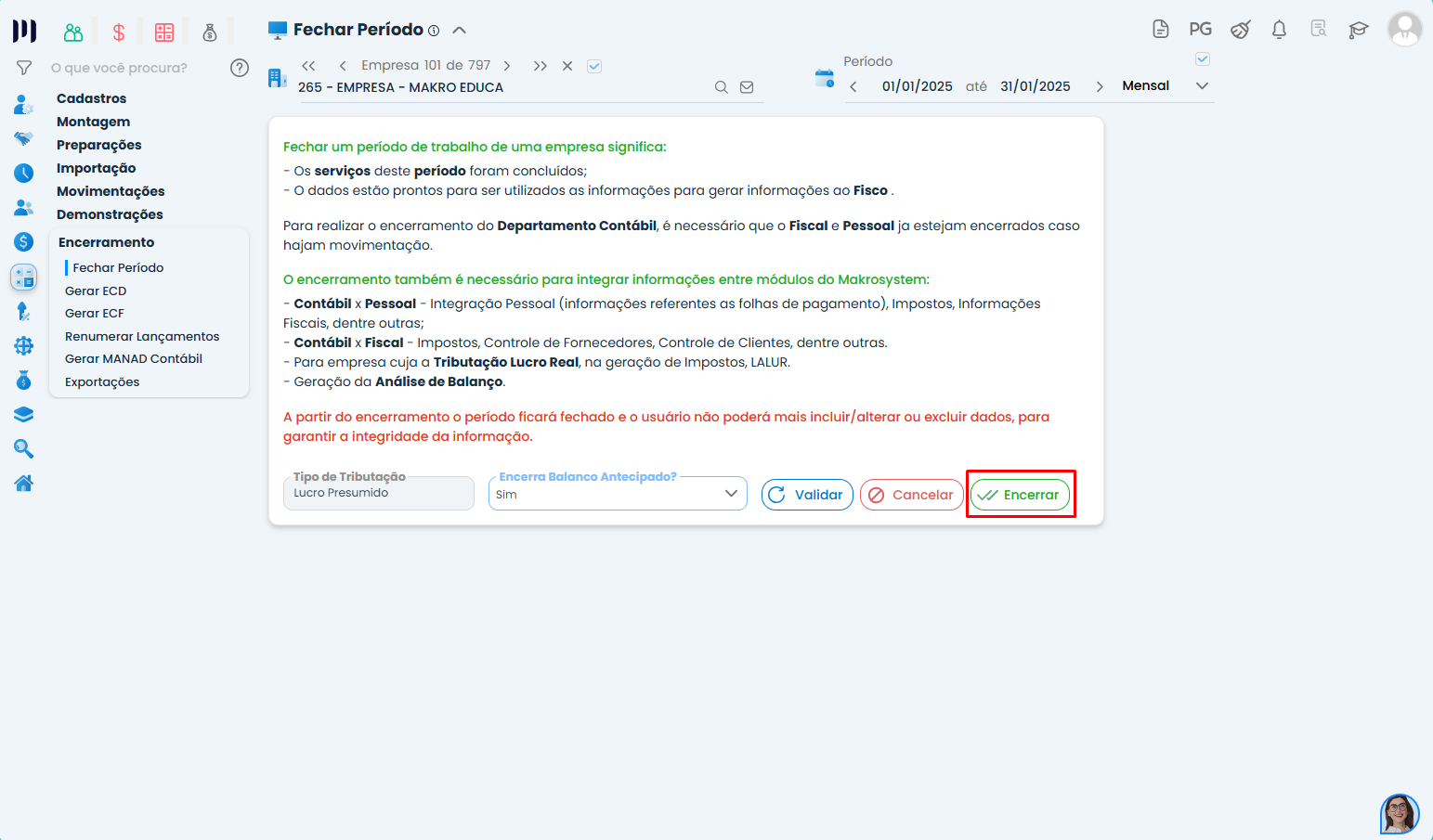Open Gerar ECF submenu item
Viewport: 1433px width, 840px height.
point(95,314)
